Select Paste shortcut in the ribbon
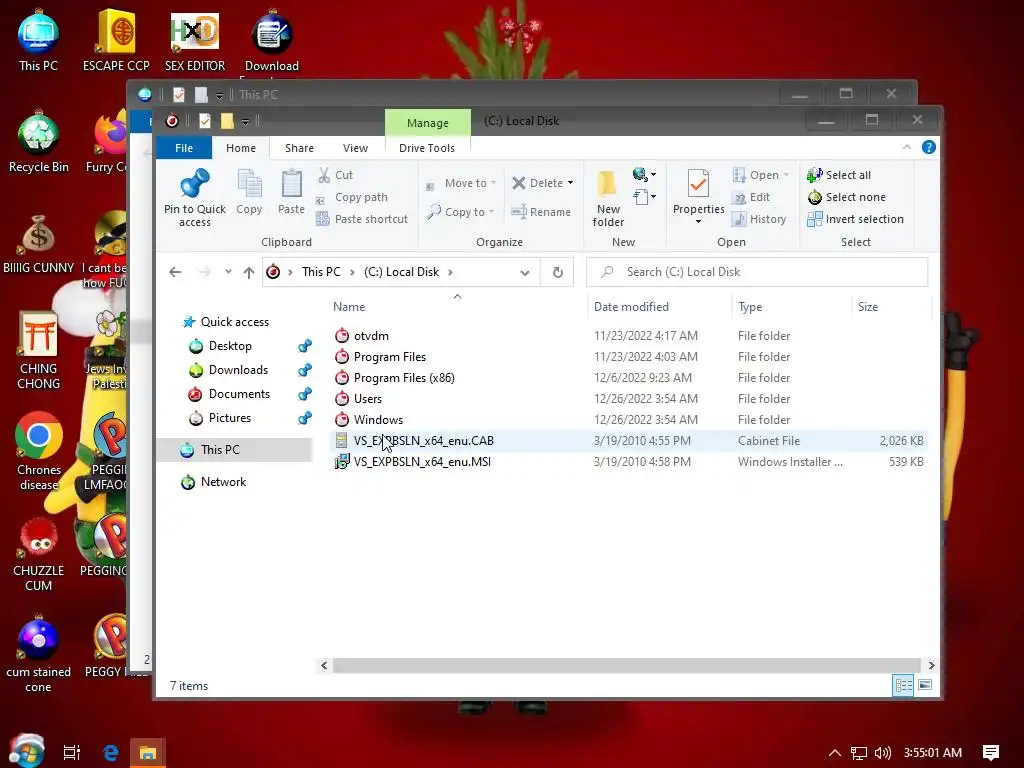 click(362, 219)
